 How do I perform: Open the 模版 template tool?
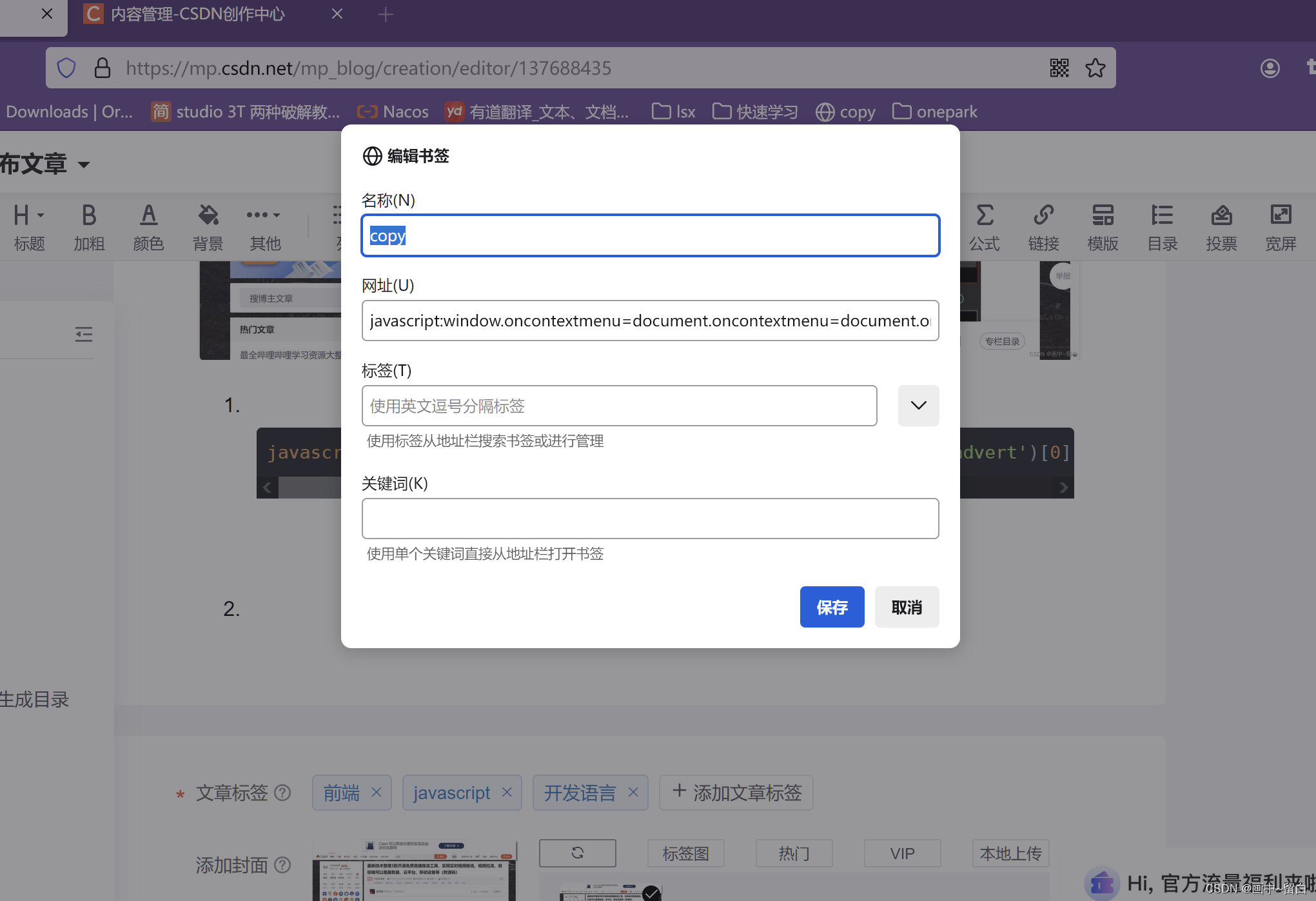[1102, 226]
